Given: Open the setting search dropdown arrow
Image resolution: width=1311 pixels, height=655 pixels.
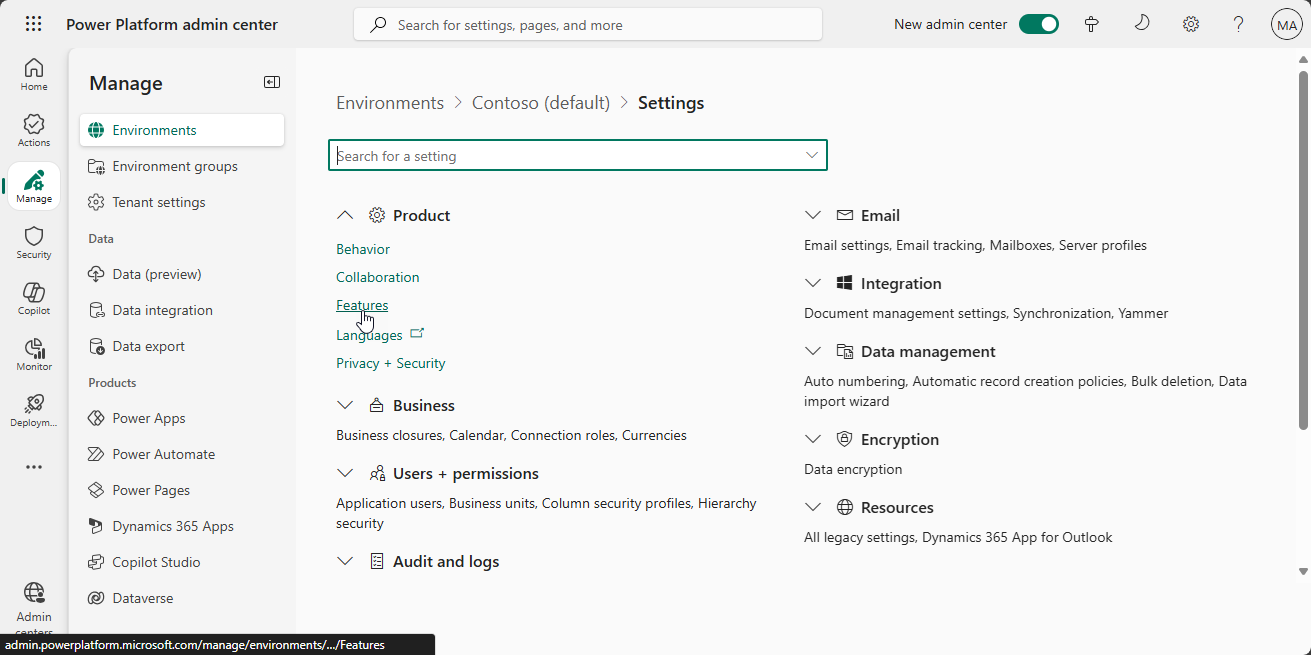Looking at the screenshot, I should pyautogui.click(x=812, y=155).
